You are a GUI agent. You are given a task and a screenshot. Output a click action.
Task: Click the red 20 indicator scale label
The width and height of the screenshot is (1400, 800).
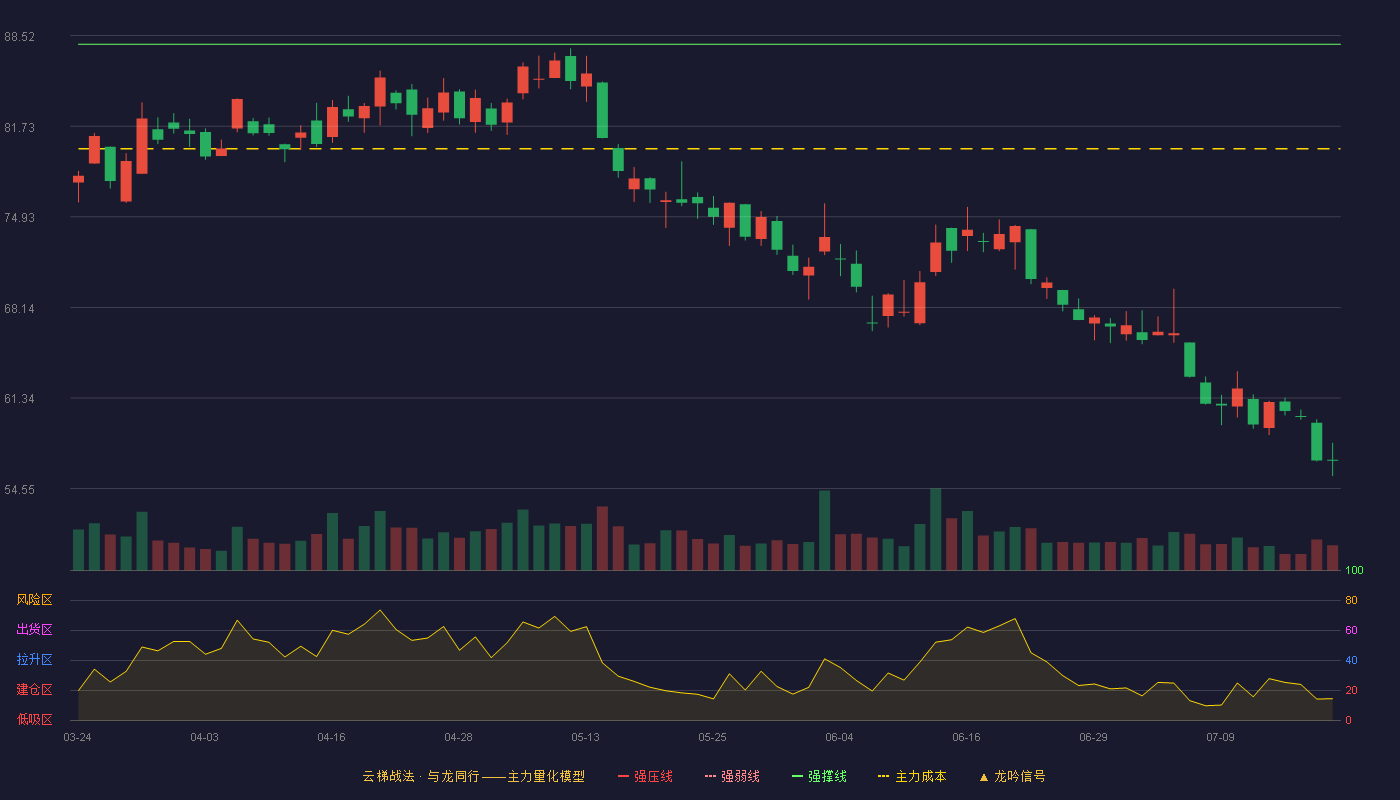coord(1351,690)
